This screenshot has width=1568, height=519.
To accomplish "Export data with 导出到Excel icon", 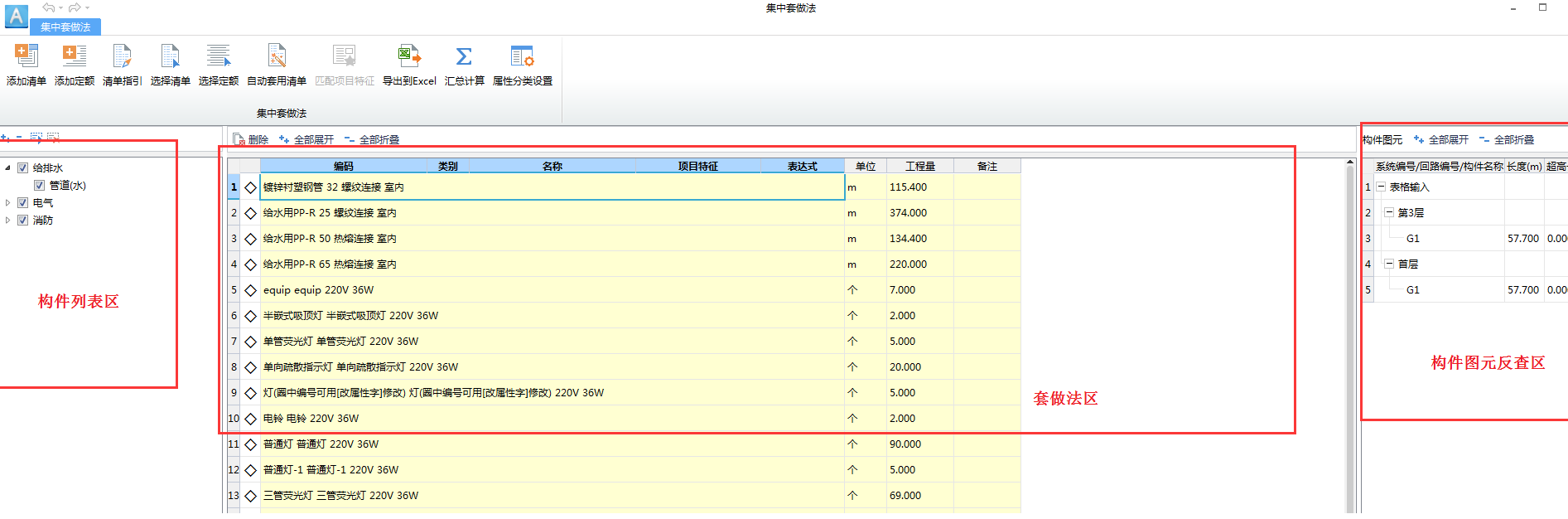I will 409,57.
